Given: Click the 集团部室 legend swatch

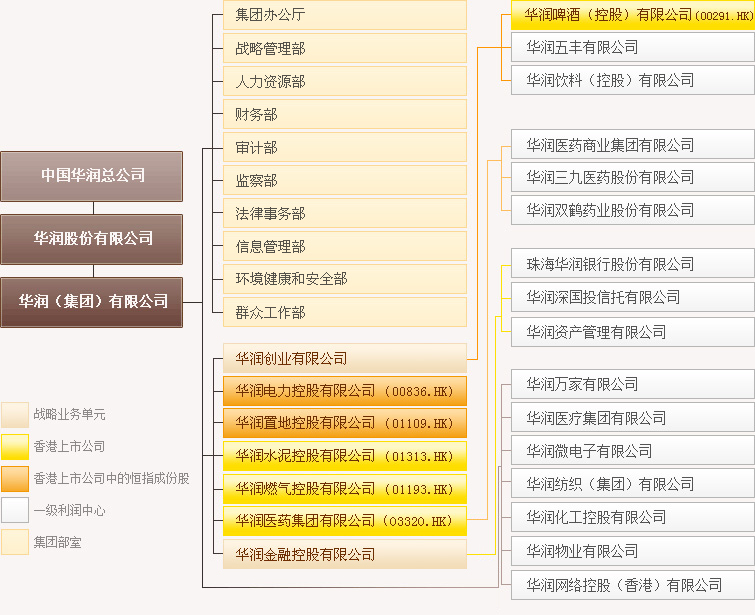Looking at the screenshot, I should (x=15, y=542).
